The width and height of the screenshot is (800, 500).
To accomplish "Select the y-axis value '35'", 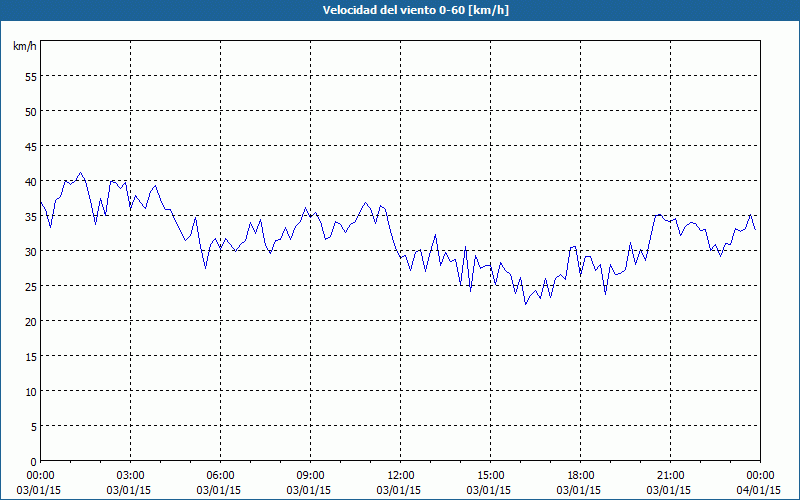I will click(31, 218).
